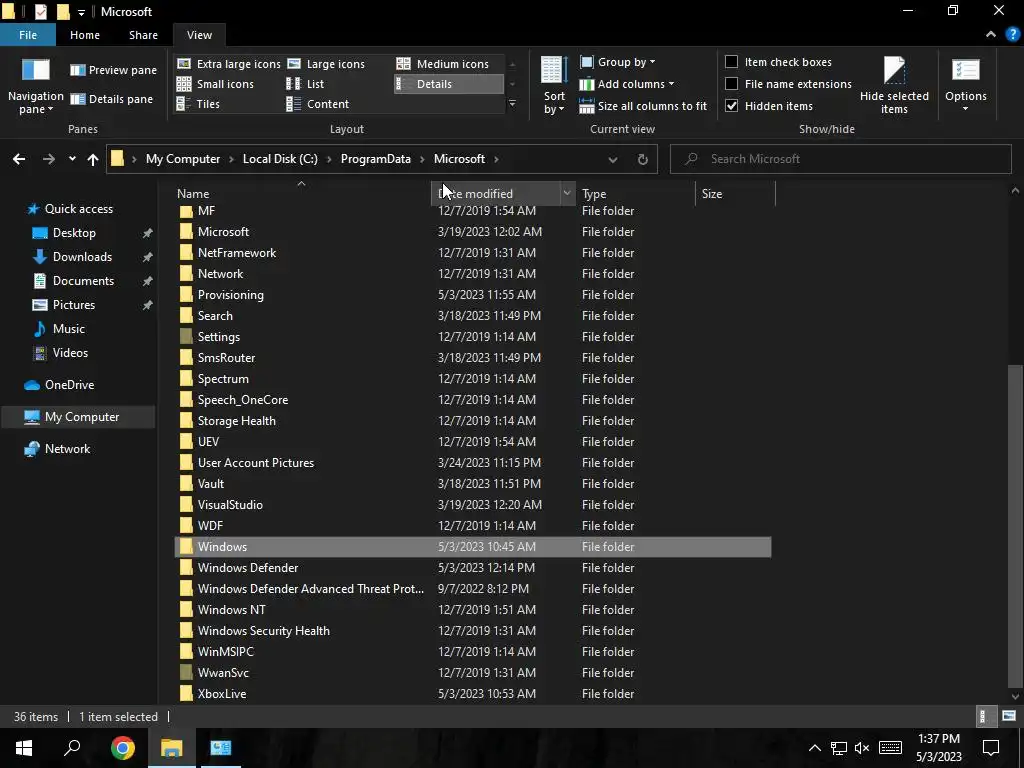Open Quick Access Toolbar customize dropdown
Image resolution: width=1024 pixels, height=768 pixels.
[x=81, y=12]
